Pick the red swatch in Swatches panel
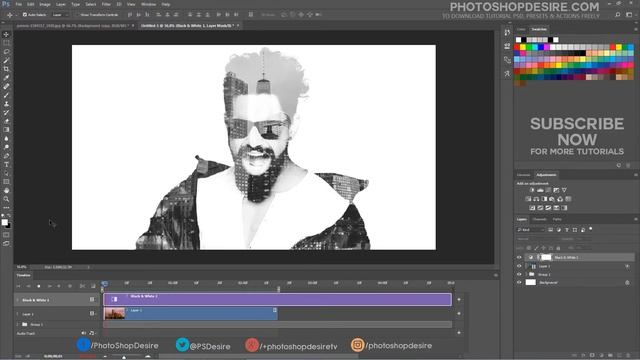The height and width of the screenshot is (360, 640). (x=517, y=47)
